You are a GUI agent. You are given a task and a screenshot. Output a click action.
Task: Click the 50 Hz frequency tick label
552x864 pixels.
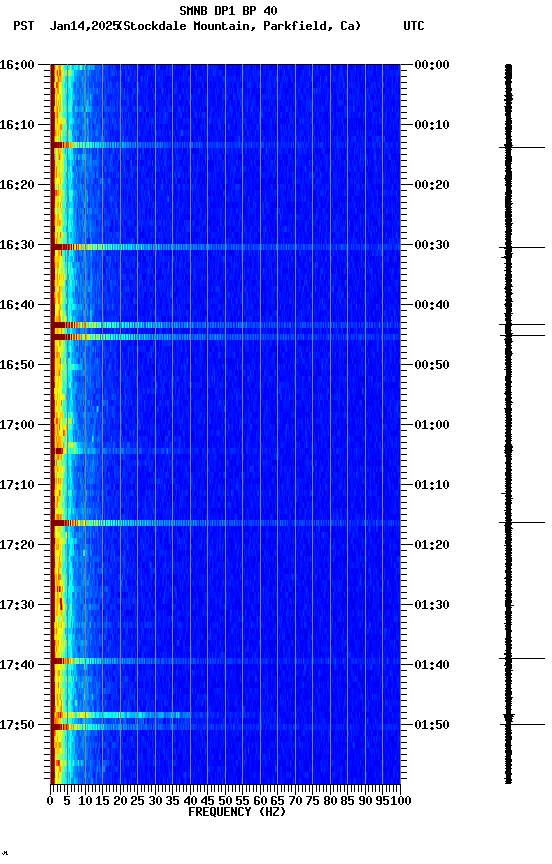[x=225, y=801]
